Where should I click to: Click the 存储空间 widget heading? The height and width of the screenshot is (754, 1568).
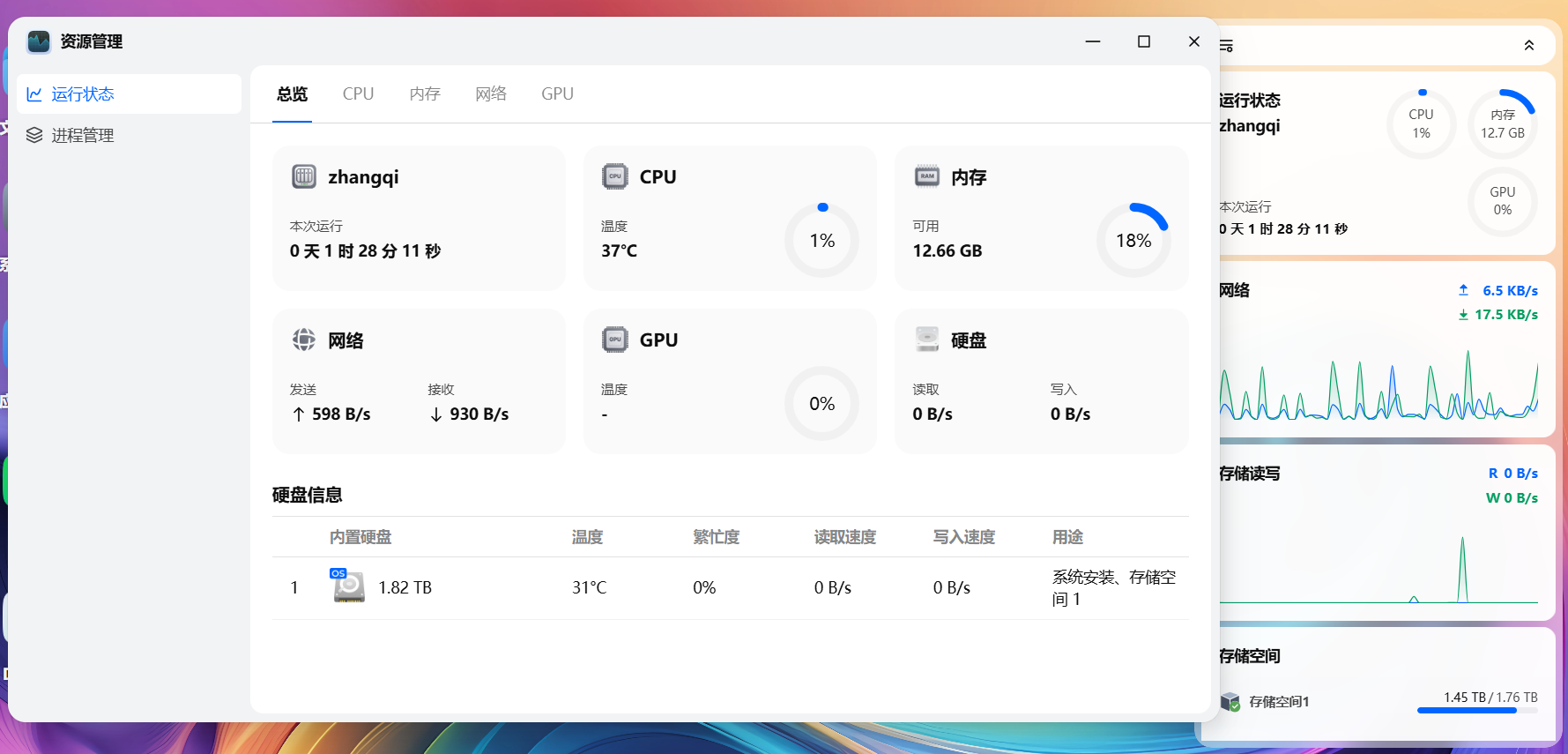click(1249, 656)
